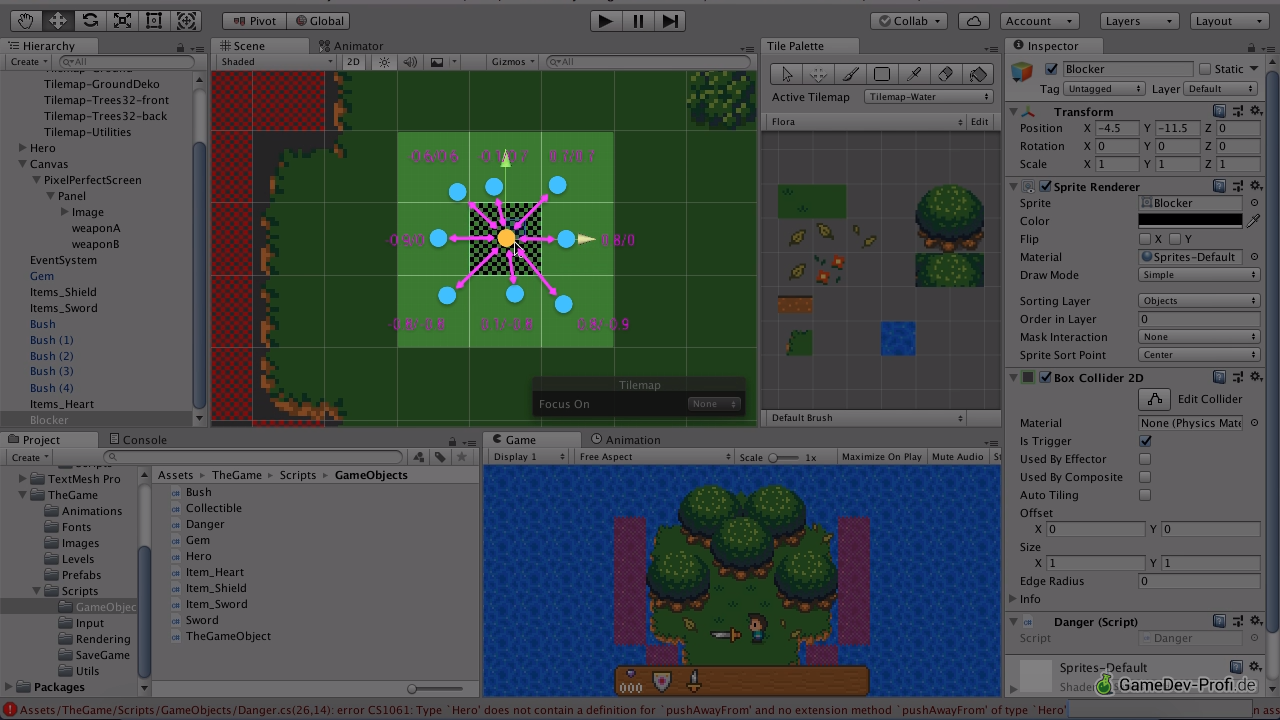The height and width of the screenshot is (720, 1280).
Task: Check Flip X on Sprite Renderer
Action: click(x=1145, y=239)
